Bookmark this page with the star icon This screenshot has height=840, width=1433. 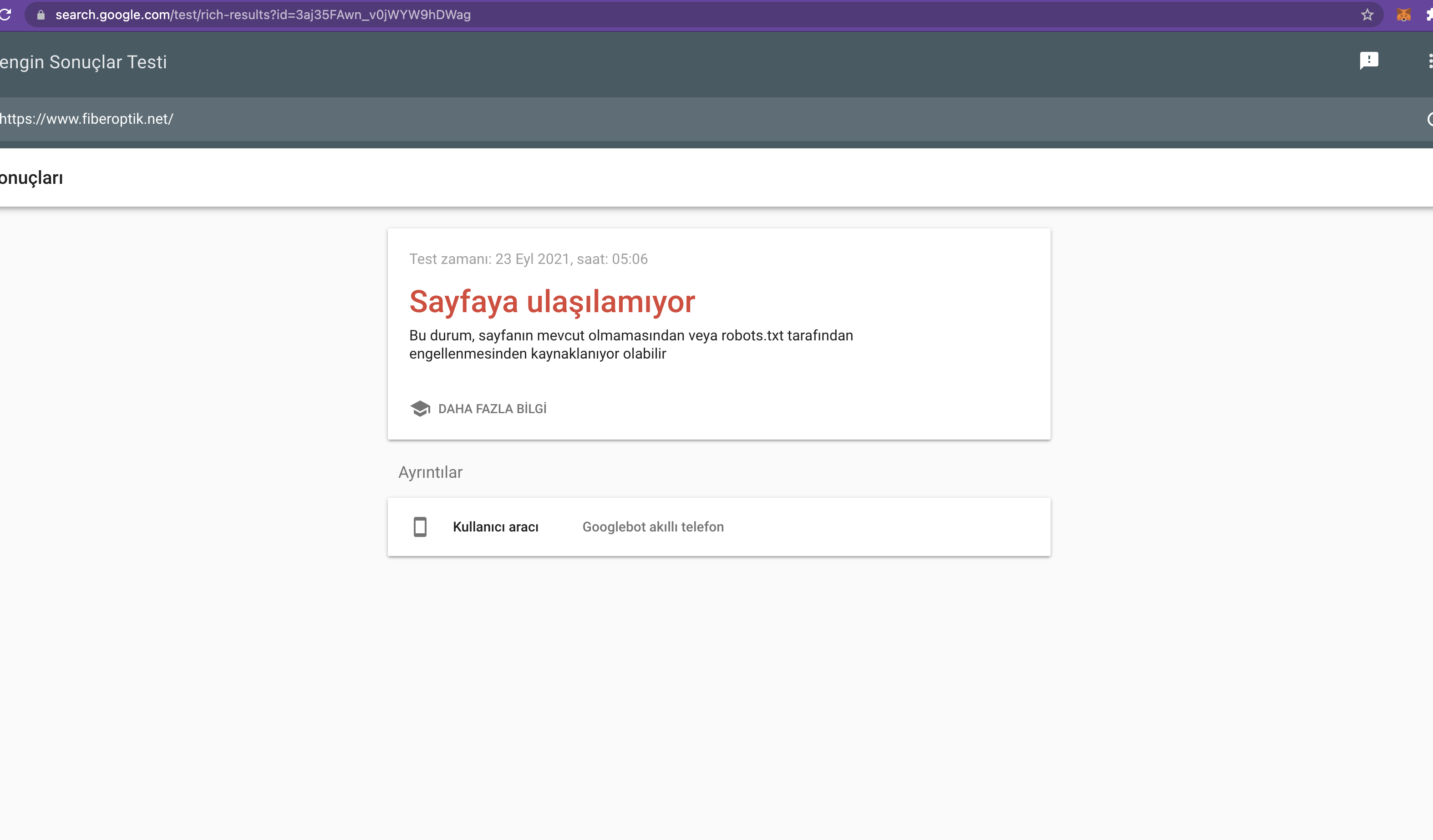coord(1367,15)
